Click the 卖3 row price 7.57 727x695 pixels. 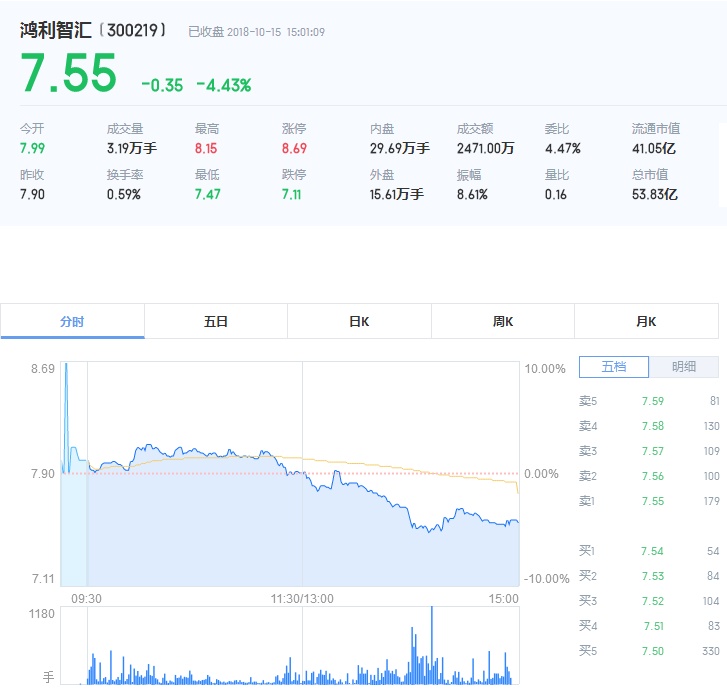tap(653, 451)
